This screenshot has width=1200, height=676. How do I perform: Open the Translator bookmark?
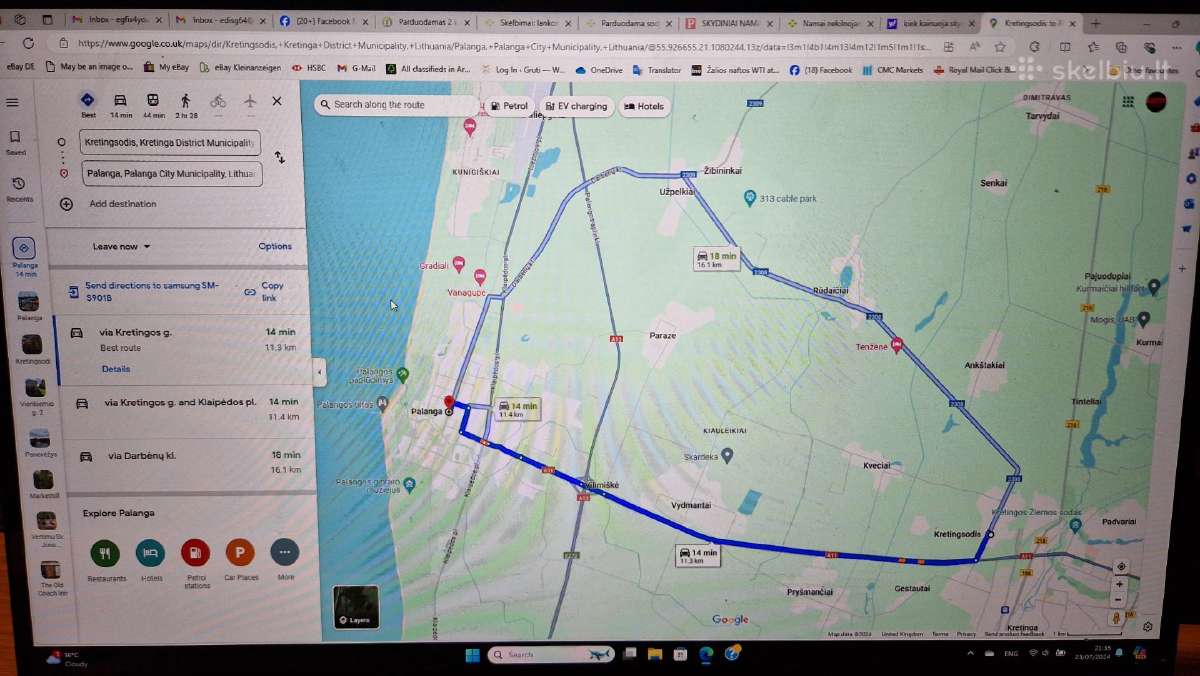(x=656, y=70)
